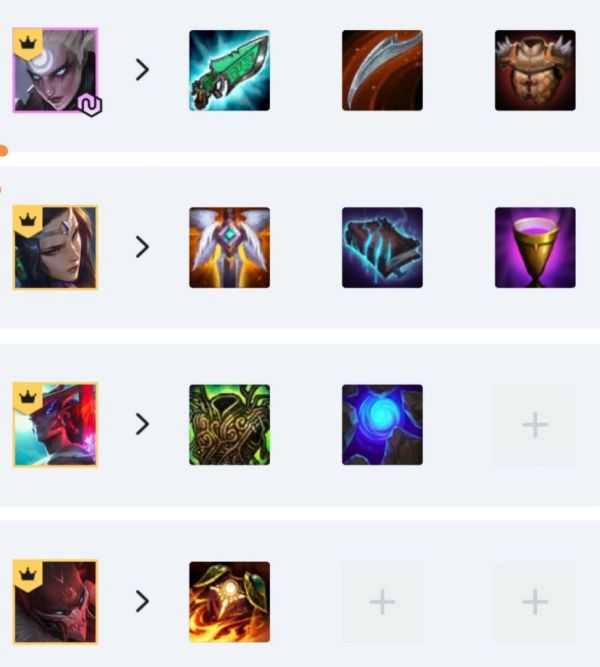Add a second item to the bottom champion row
Image resolution: width=600 pixels, height=667 pixels.
(382, 602)
